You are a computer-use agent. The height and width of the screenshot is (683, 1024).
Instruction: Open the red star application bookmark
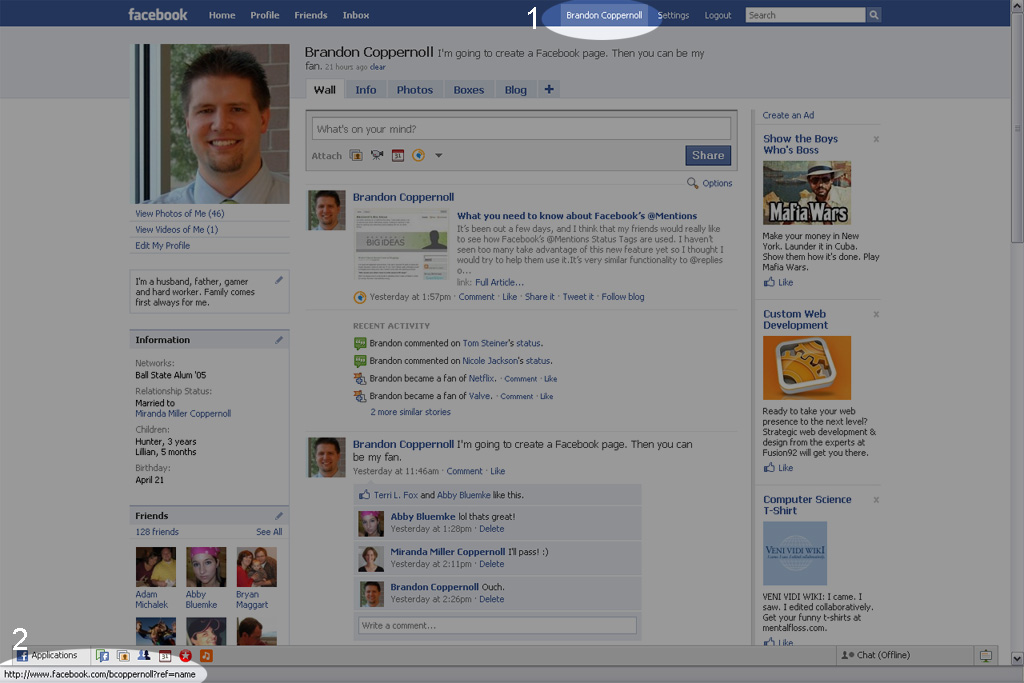[185, 656]
